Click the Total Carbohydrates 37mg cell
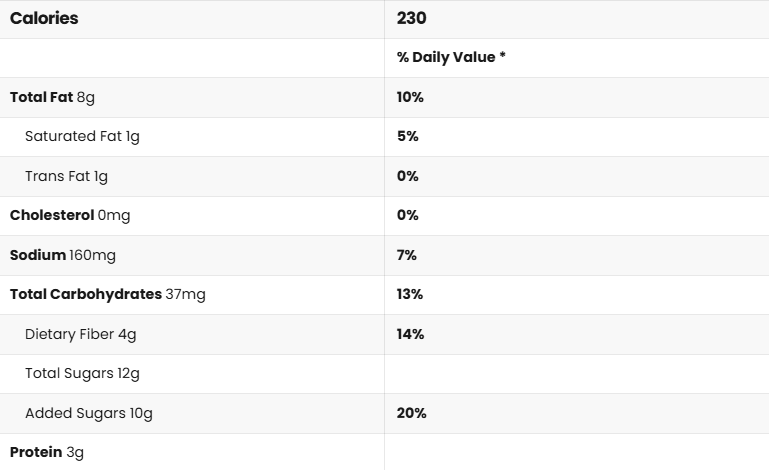This screenshot has width=769, height=470. click(108, 294)
